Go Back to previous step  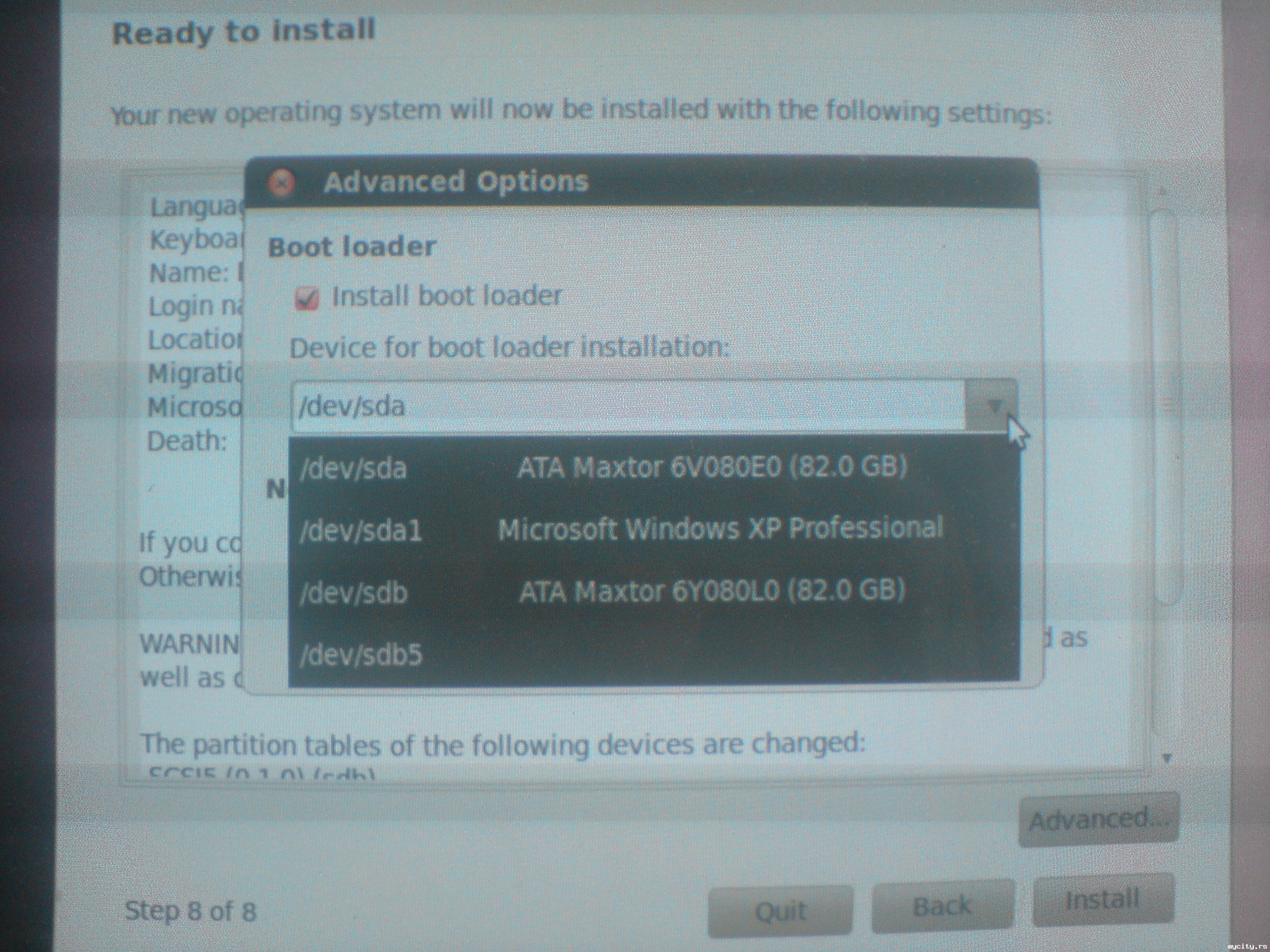942,906
